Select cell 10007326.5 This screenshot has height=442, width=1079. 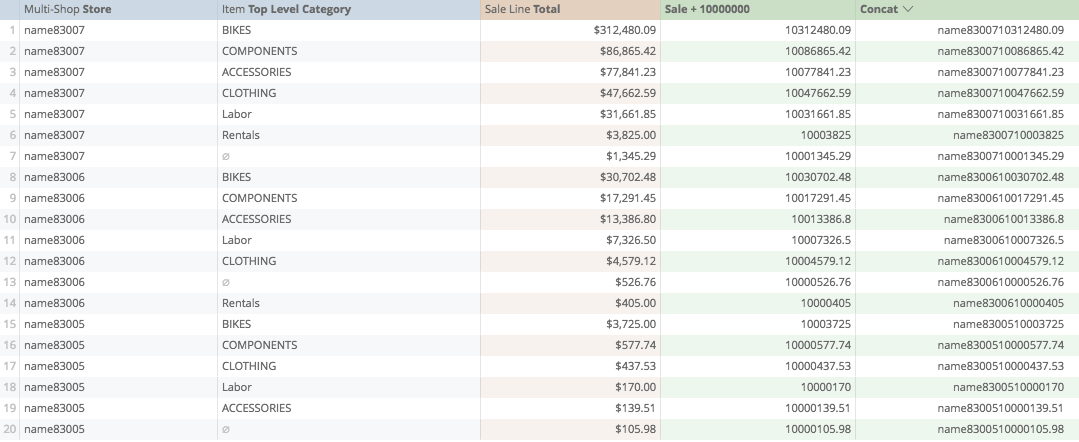(x=758, y=240)
